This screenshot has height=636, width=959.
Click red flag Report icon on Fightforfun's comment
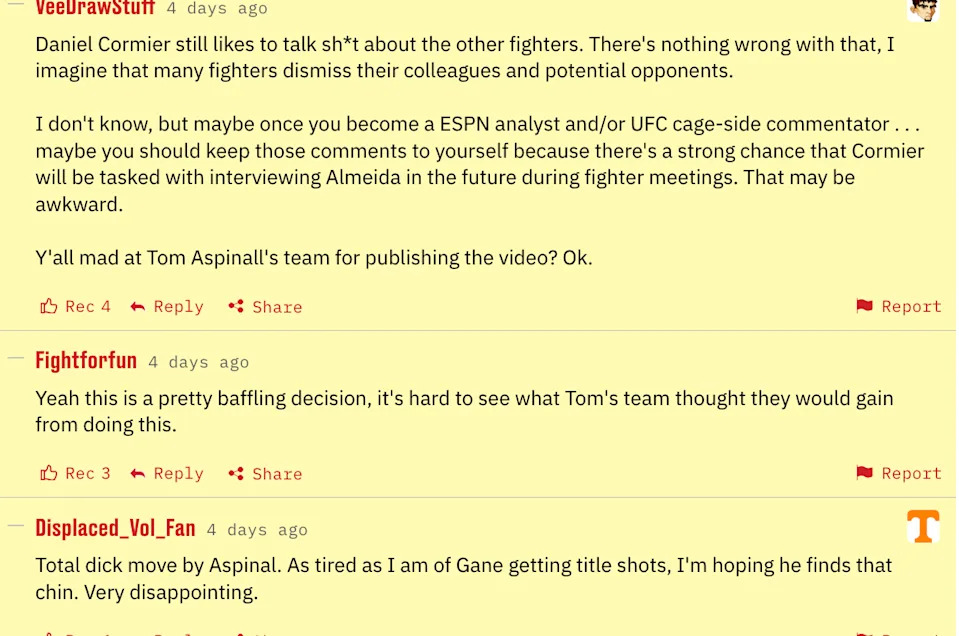(865, 473)
